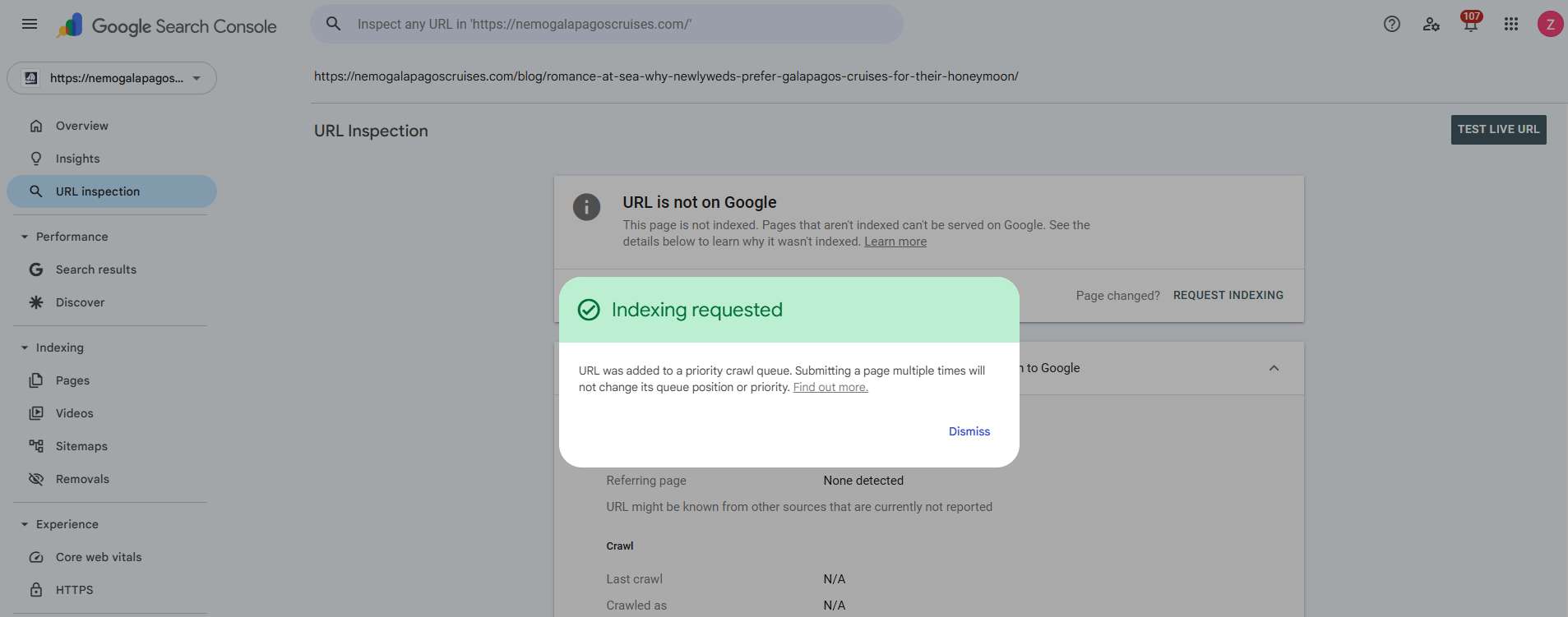Dismiss the Indexing requested dialog
Screen dimensions: 1568x617
point(969,431)
